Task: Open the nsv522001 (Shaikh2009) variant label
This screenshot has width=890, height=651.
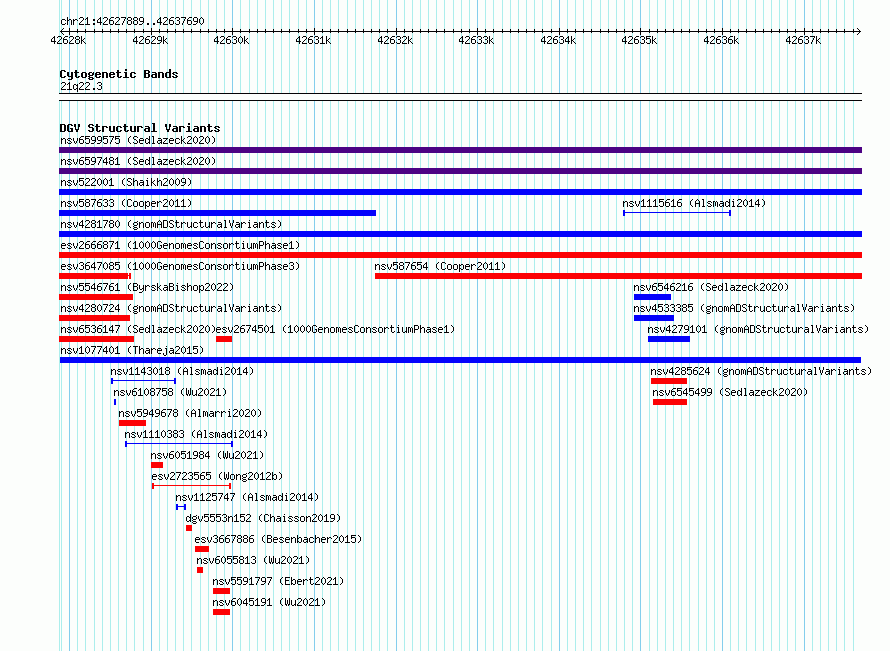Action: pyautogui.click(x=126, y=182)
